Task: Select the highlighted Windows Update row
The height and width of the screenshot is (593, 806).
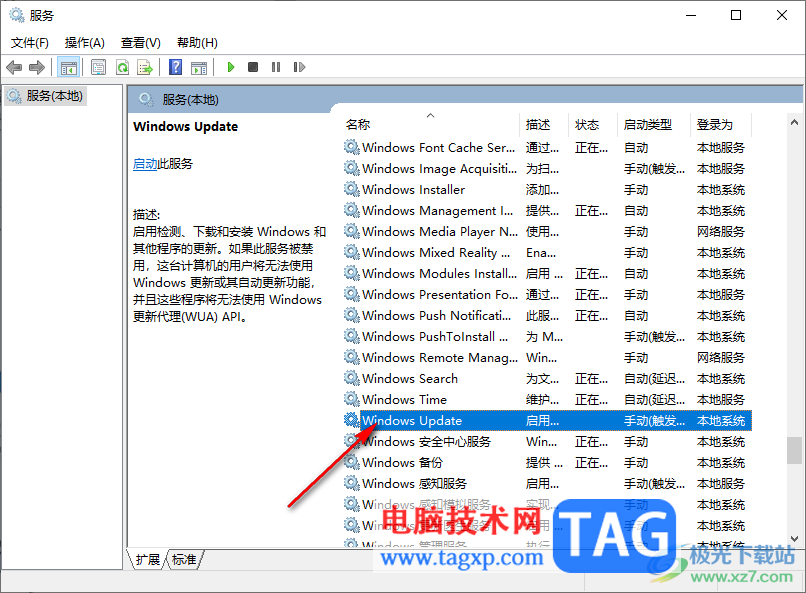Action: tap(547, 421)
